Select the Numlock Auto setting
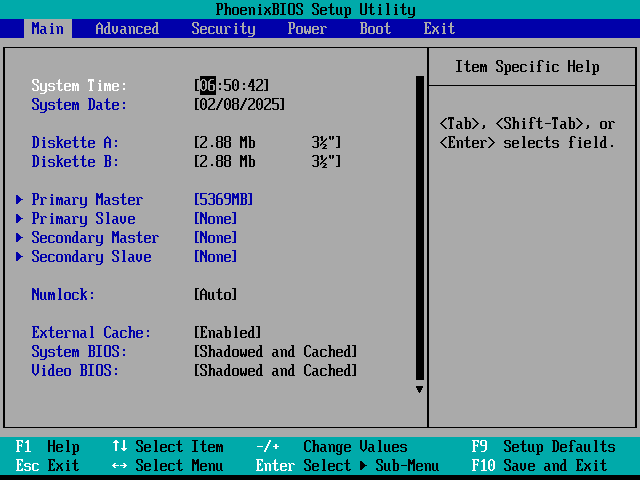 pos(215,295)
